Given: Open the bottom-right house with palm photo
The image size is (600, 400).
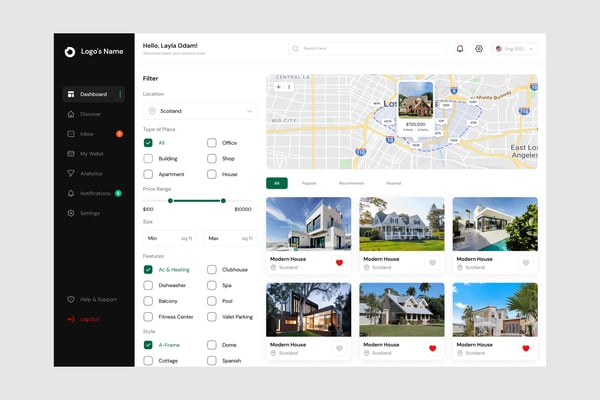Looking at the screenshot, I should (x=495, y=310).
